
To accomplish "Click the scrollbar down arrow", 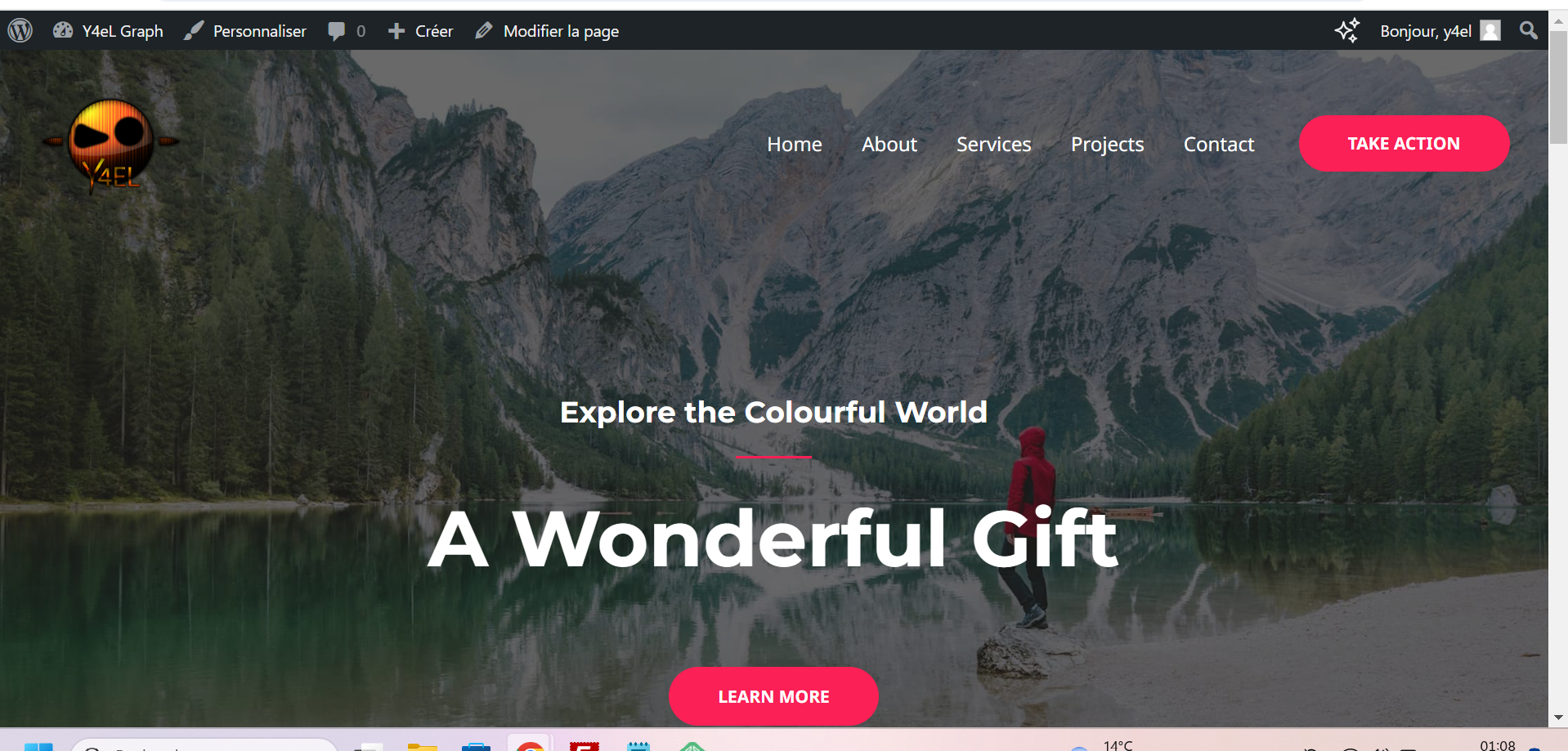I will pos(1559,717).
